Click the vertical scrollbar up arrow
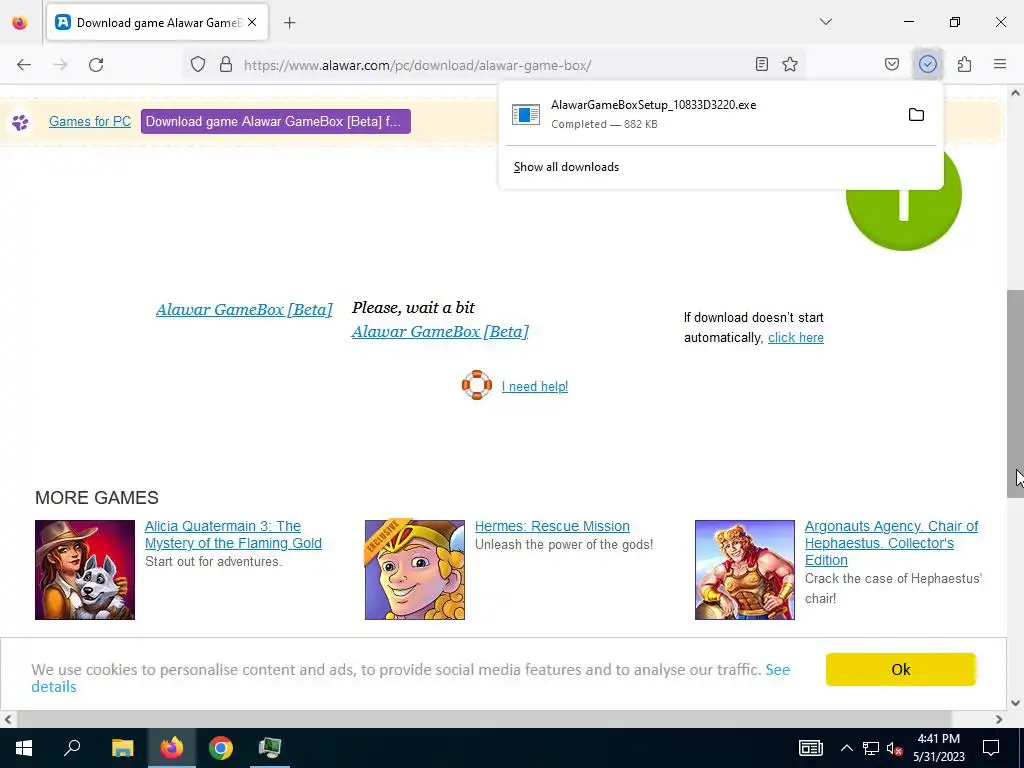The height and width of the screenshot is (768, 1024). pos(1015,93)
